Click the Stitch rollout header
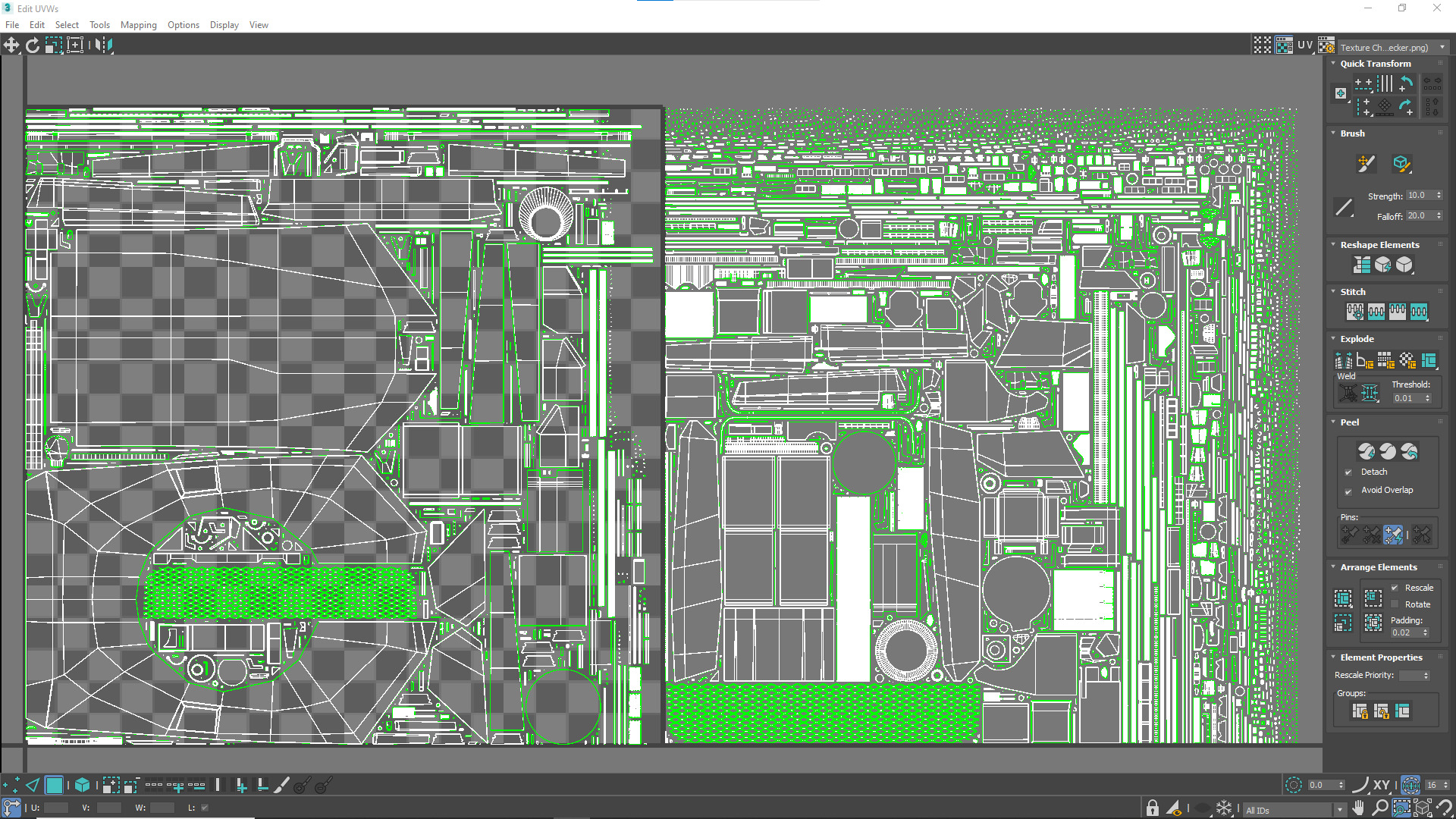The width and height of the screenshot is (1456, 819). tap(1353, 292)
